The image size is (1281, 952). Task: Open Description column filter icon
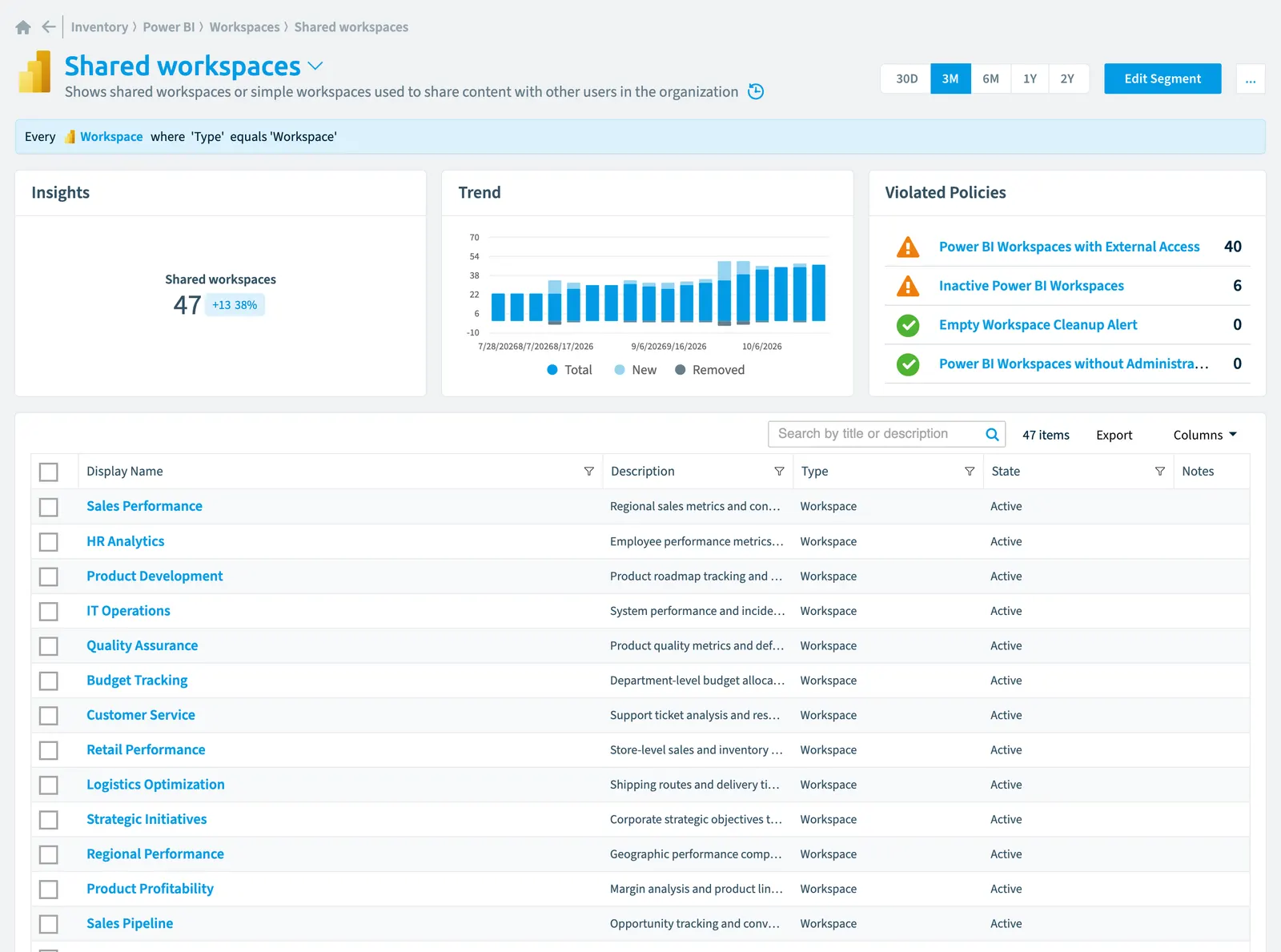click(x=779, y=472)
